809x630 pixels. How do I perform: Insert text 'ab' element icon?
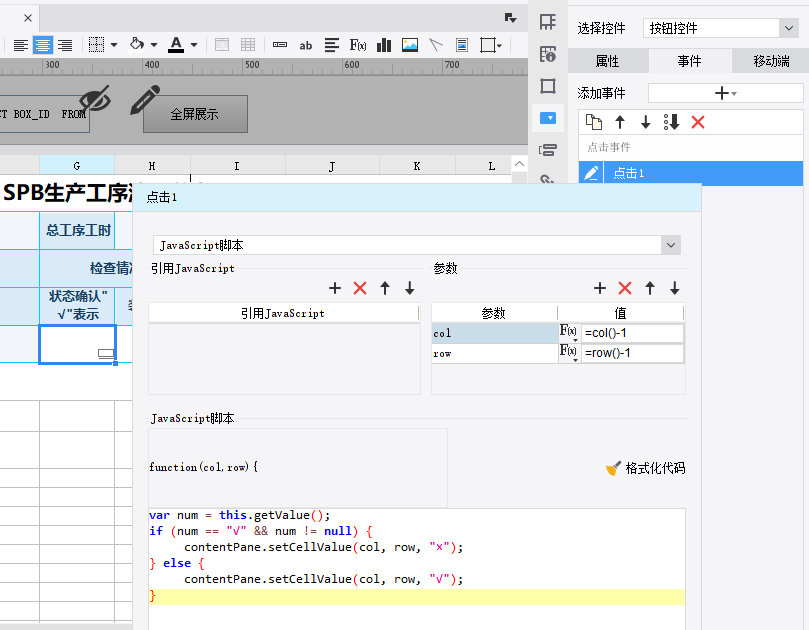tap(306, 45)
